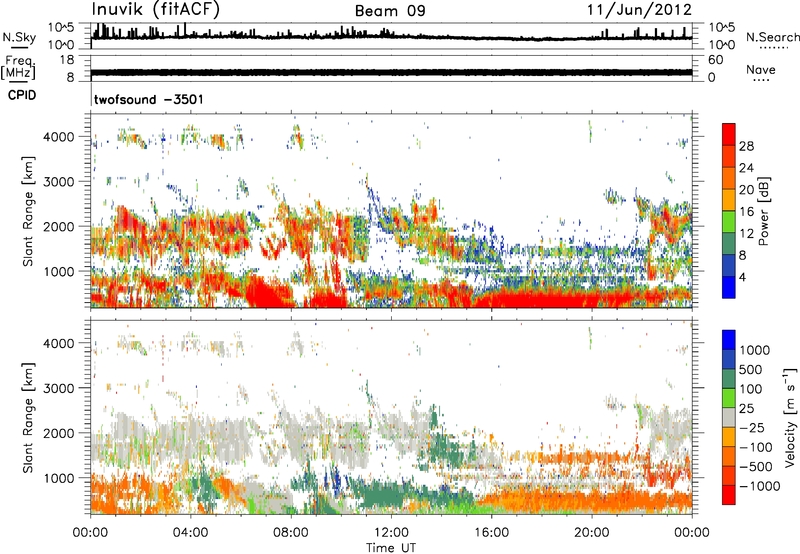This screenshot has width=800, height=554.
Task: Pick the light green segment of power colorbar
Action: click(729, 222)
